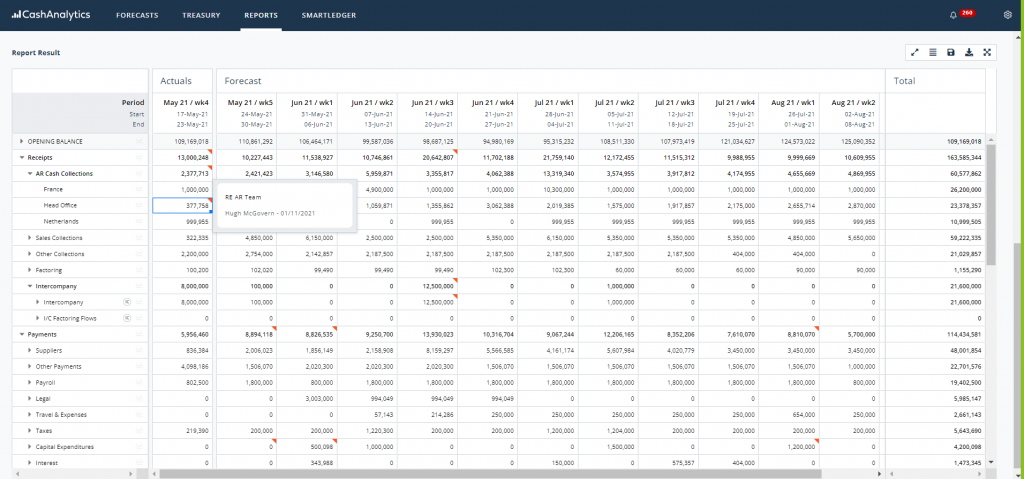
Task: Download the report using the download icon
Action: 969,52
